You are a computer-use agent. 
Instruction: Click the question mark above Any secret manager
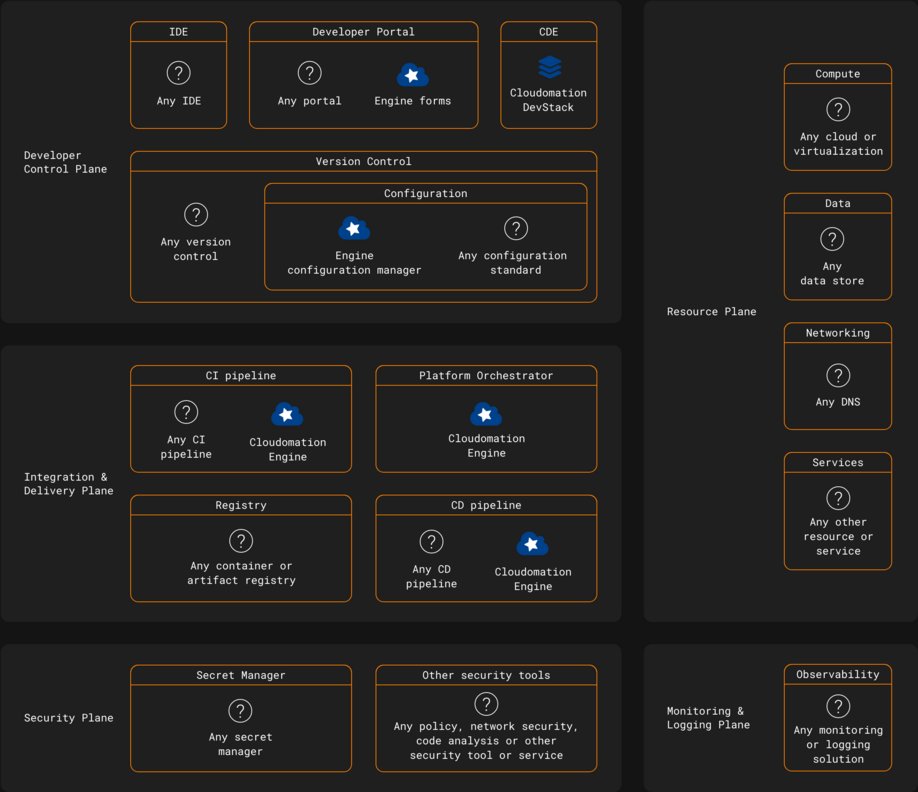point(240,711)
